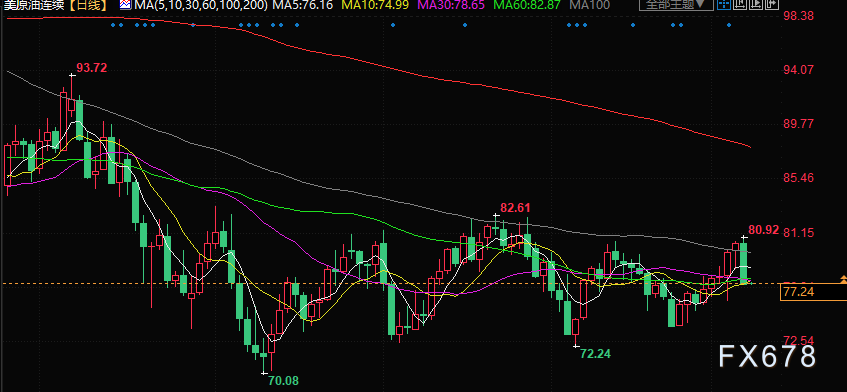Open the 全部主题 dropdown
Screen dimensions: 847x392
click(x=676, y=4)
